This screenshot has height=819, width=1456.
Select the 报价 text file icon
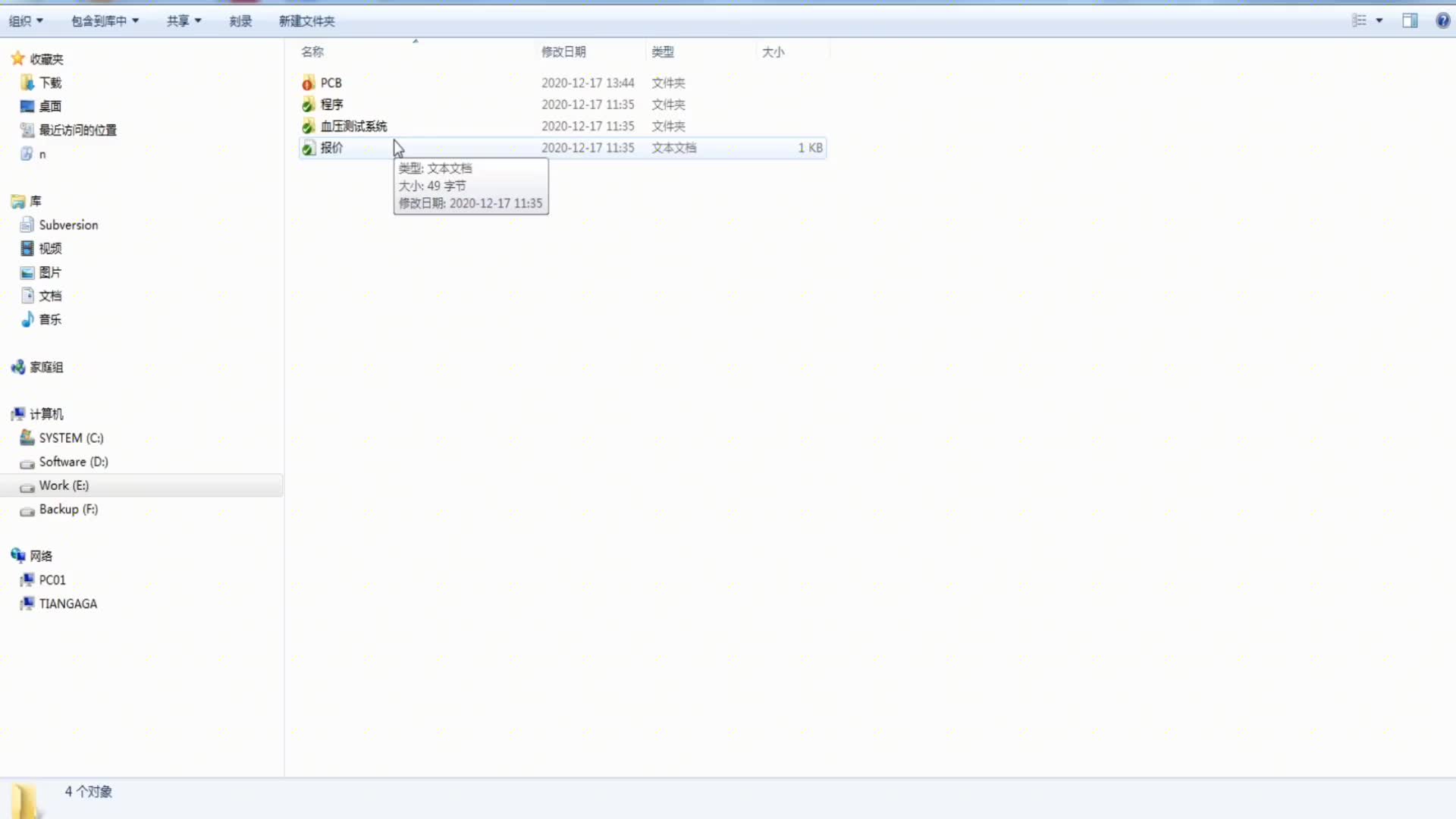pos(308,148)
